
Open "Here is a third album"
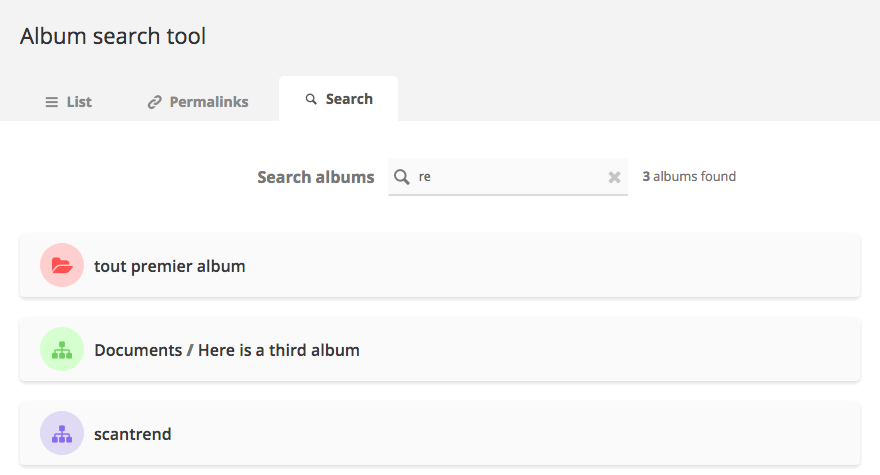tap(279, 350)
